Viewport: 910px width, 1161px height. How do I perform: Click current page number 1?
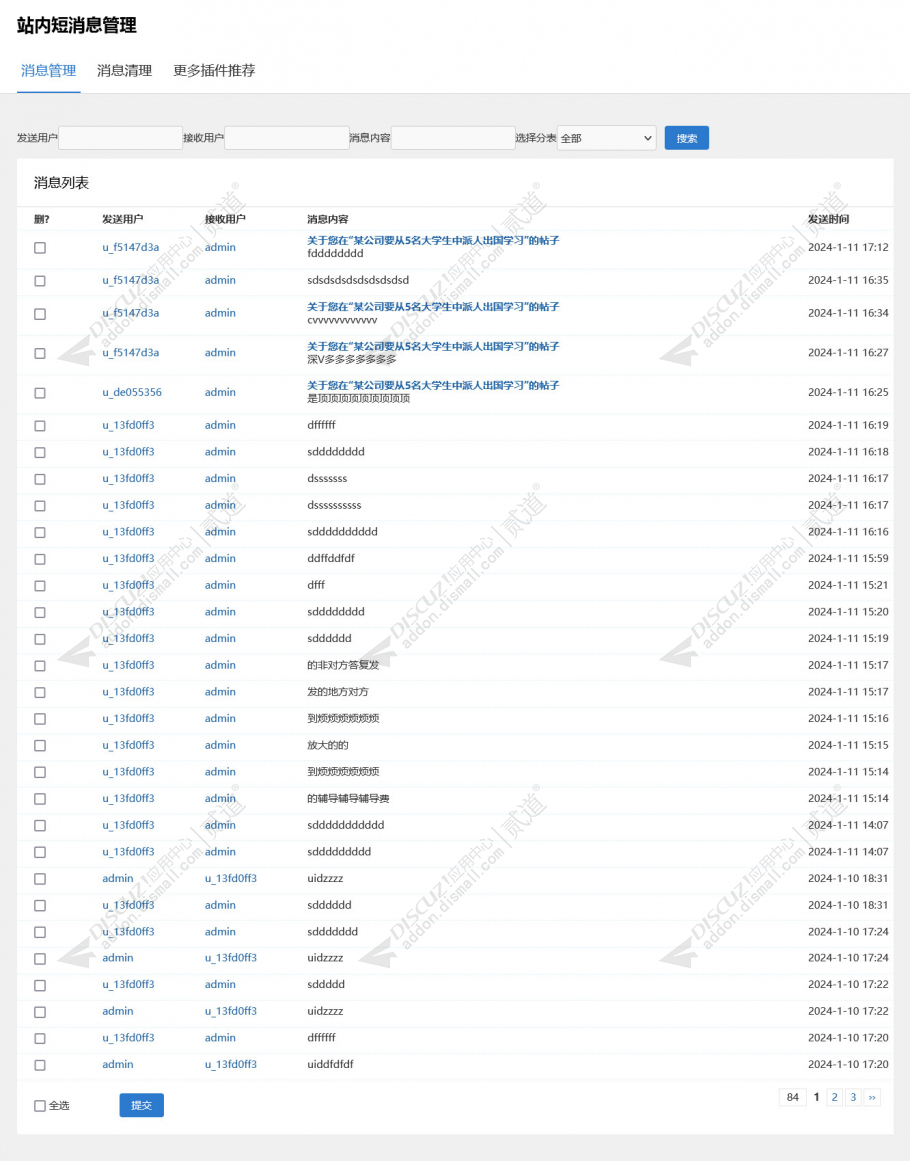click(817, 1097)
